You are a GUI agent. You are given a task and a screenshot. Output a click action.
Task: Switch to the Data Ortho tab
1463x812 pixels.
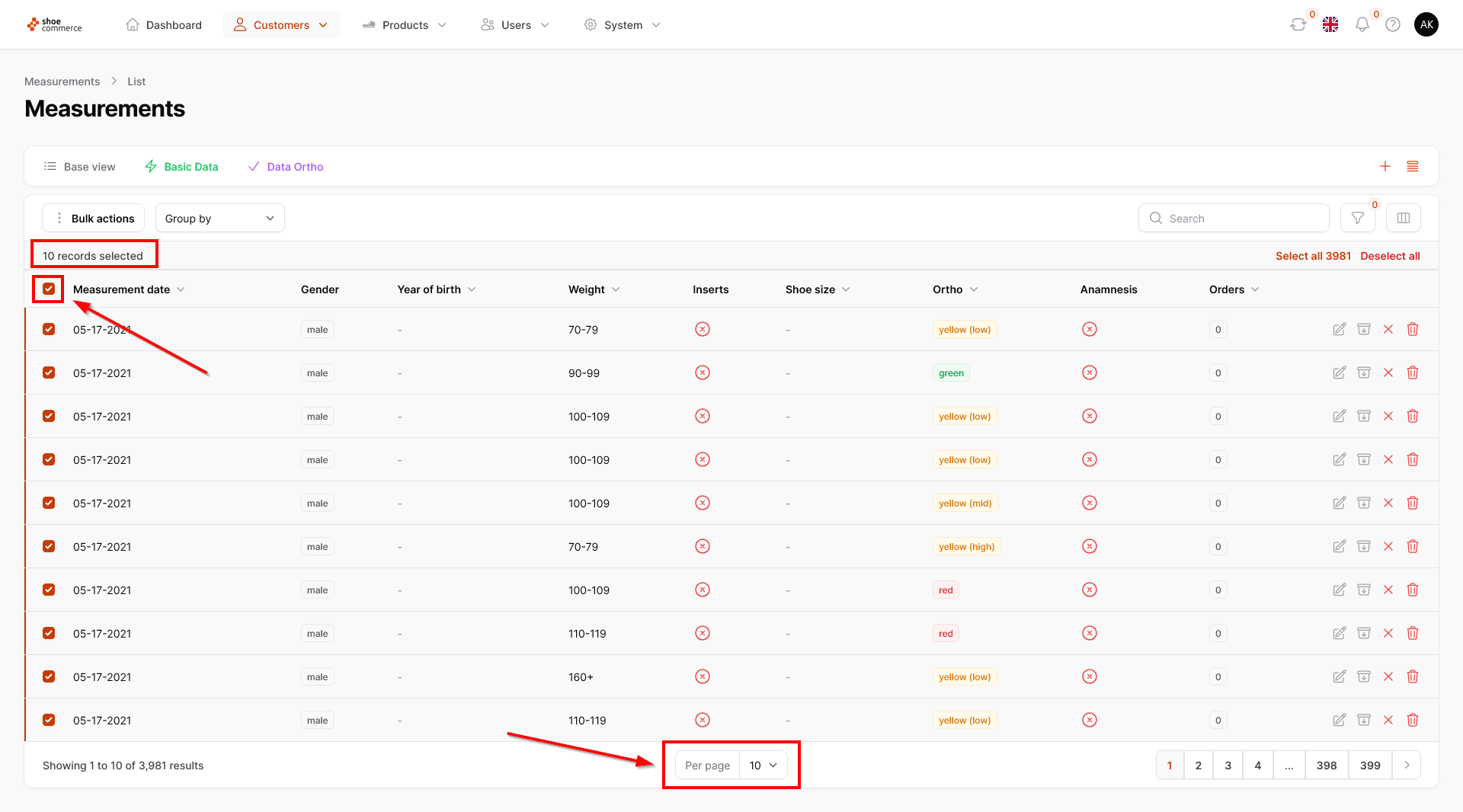coord(287,167)
